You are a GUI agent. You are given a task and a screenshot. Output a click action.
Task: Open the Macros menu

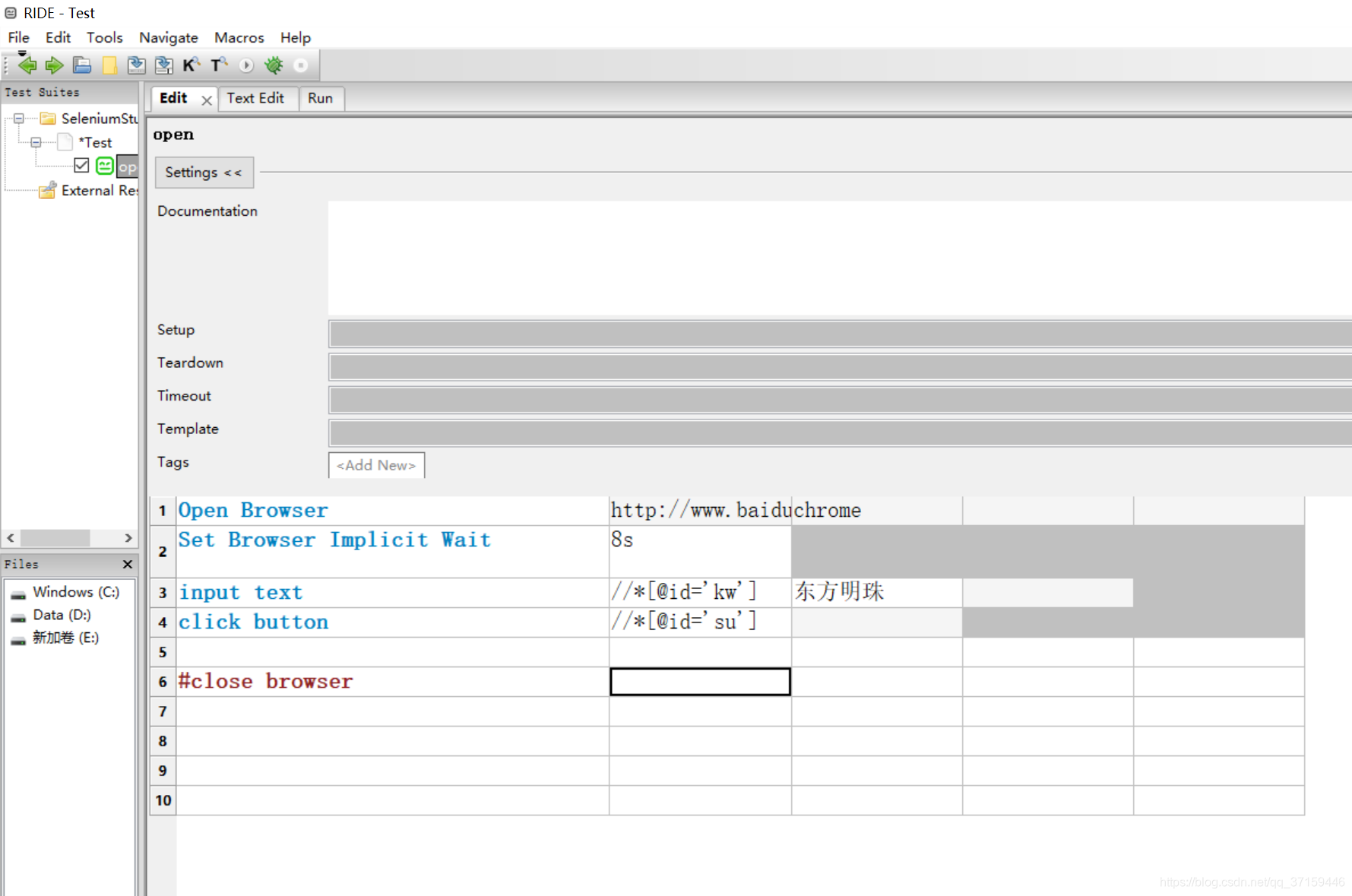(x=239, y=37)
